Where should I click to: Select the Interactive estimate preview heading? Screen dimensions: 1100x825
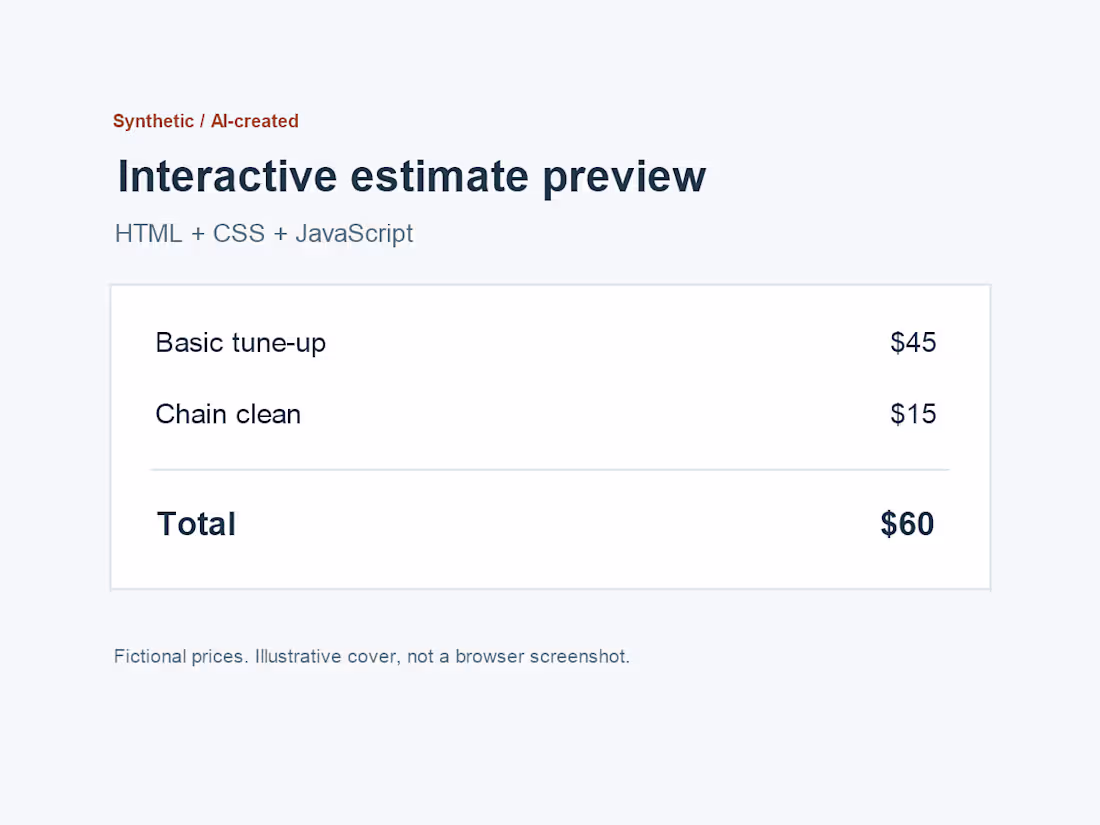pos(412,176)
